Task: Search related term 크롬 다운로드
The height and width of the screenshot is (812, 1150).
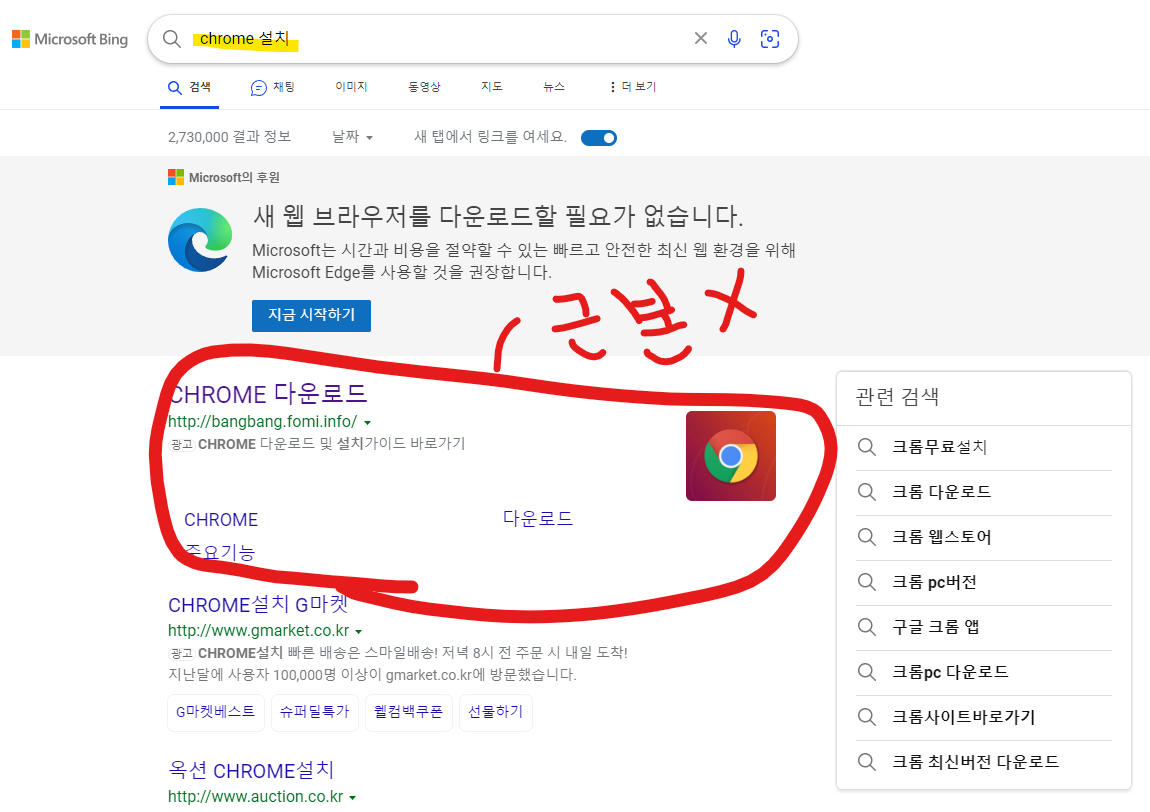Action: 941,491
